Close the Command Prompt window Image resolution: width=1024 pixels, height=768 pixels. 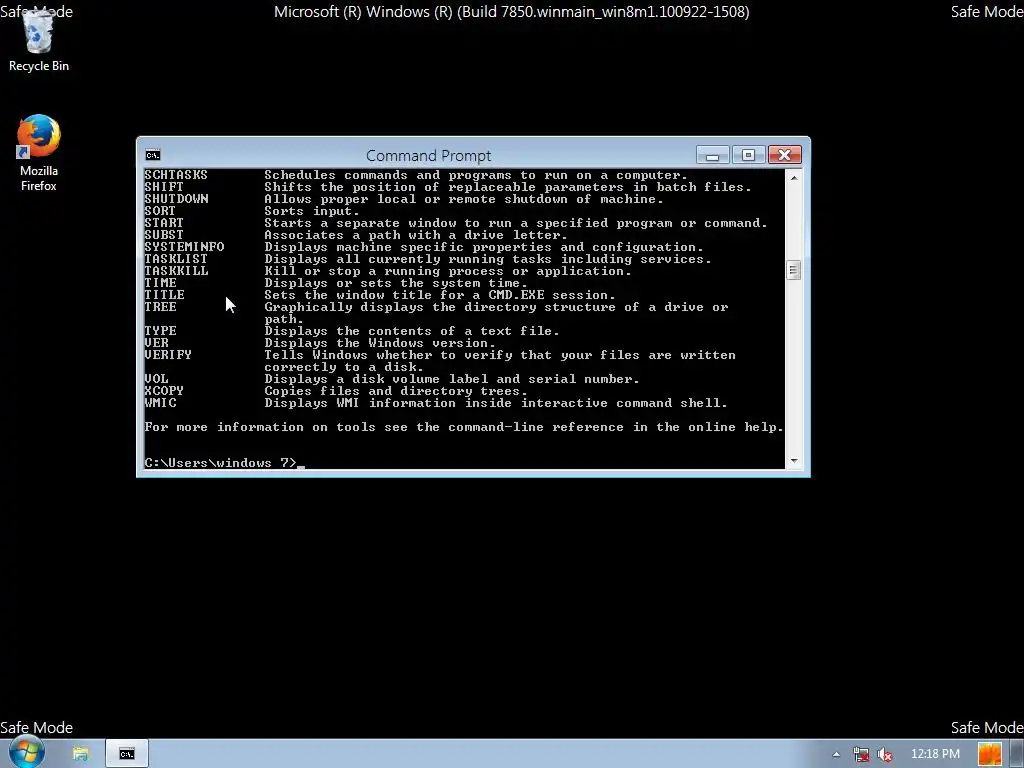[x=784, y=155]
